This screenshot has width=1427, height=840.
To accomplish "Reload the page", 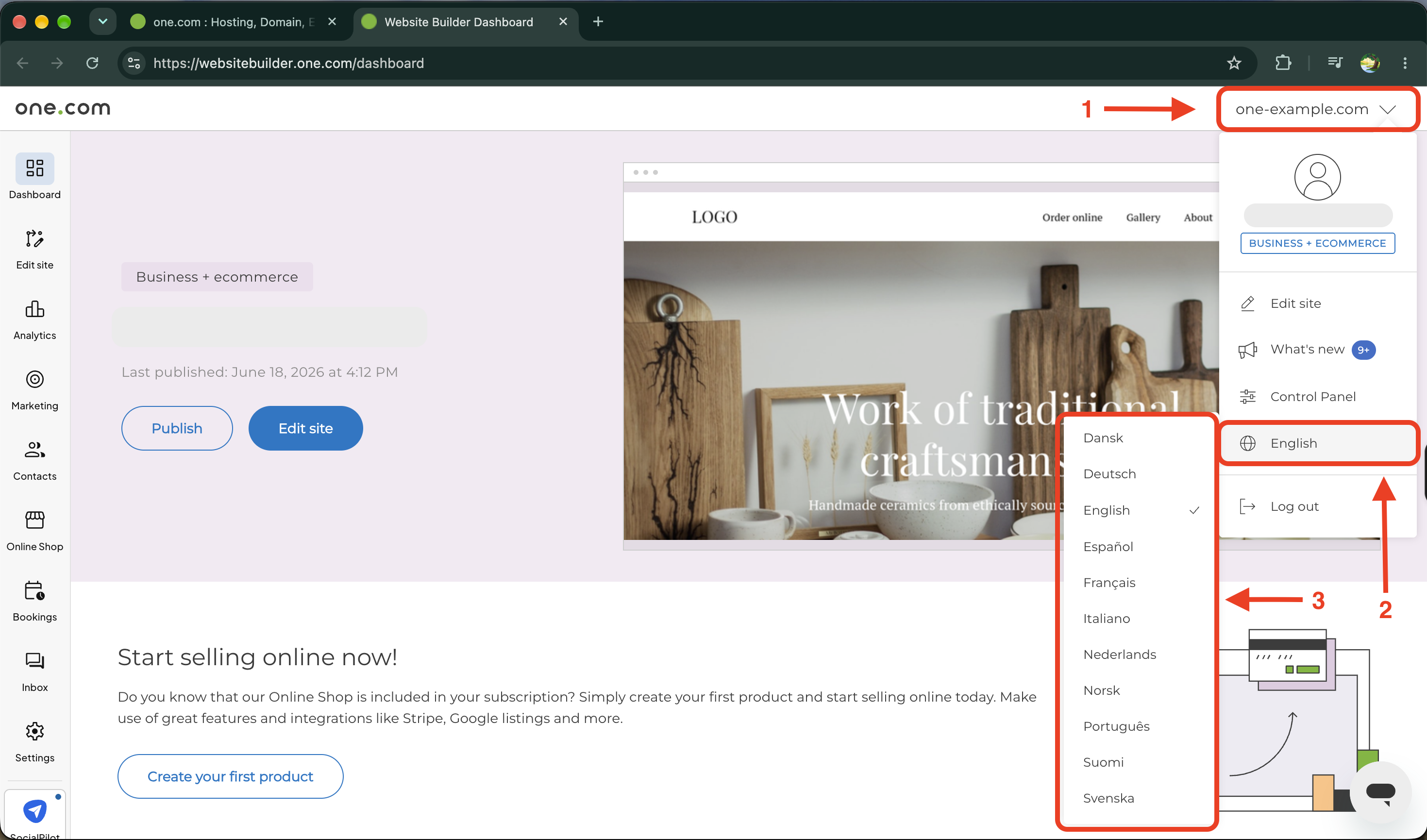I will pyautogui.click(x=92, y=63).
